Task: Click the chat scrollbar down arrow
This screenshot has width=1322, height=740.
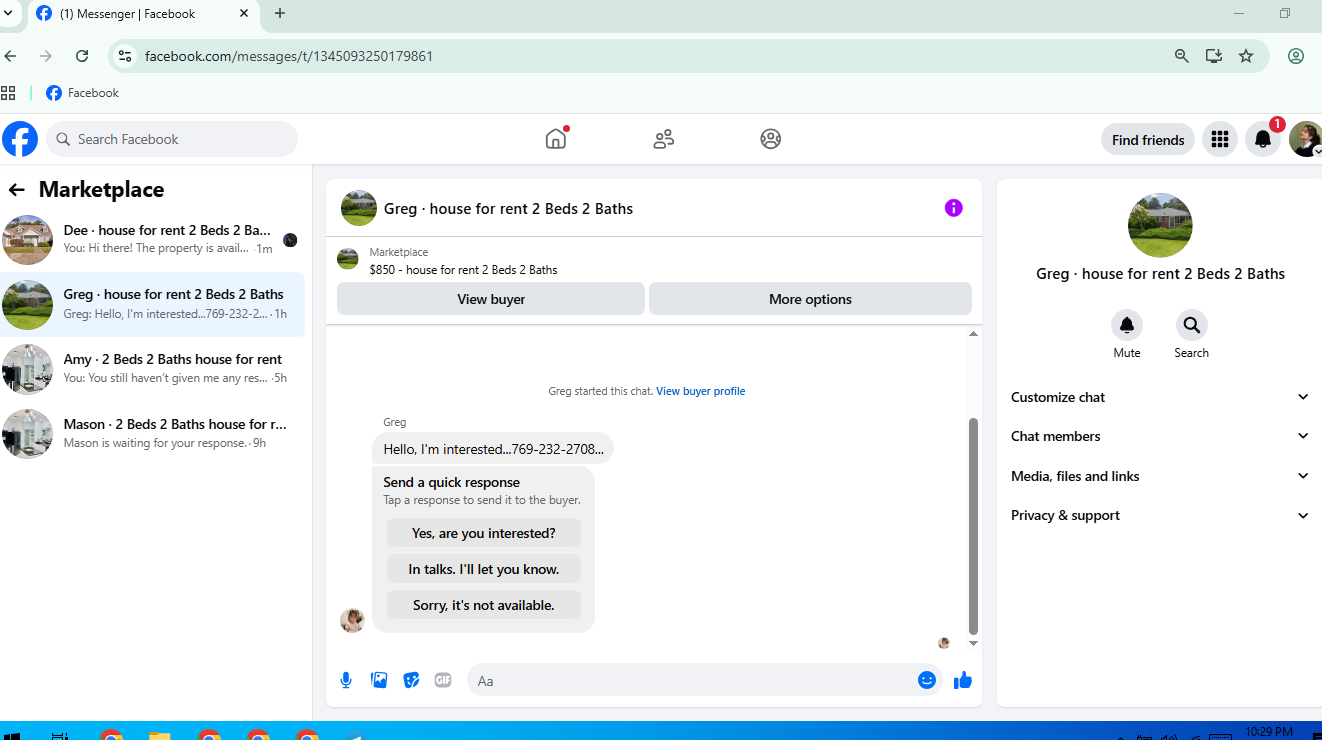Action: 973,643
